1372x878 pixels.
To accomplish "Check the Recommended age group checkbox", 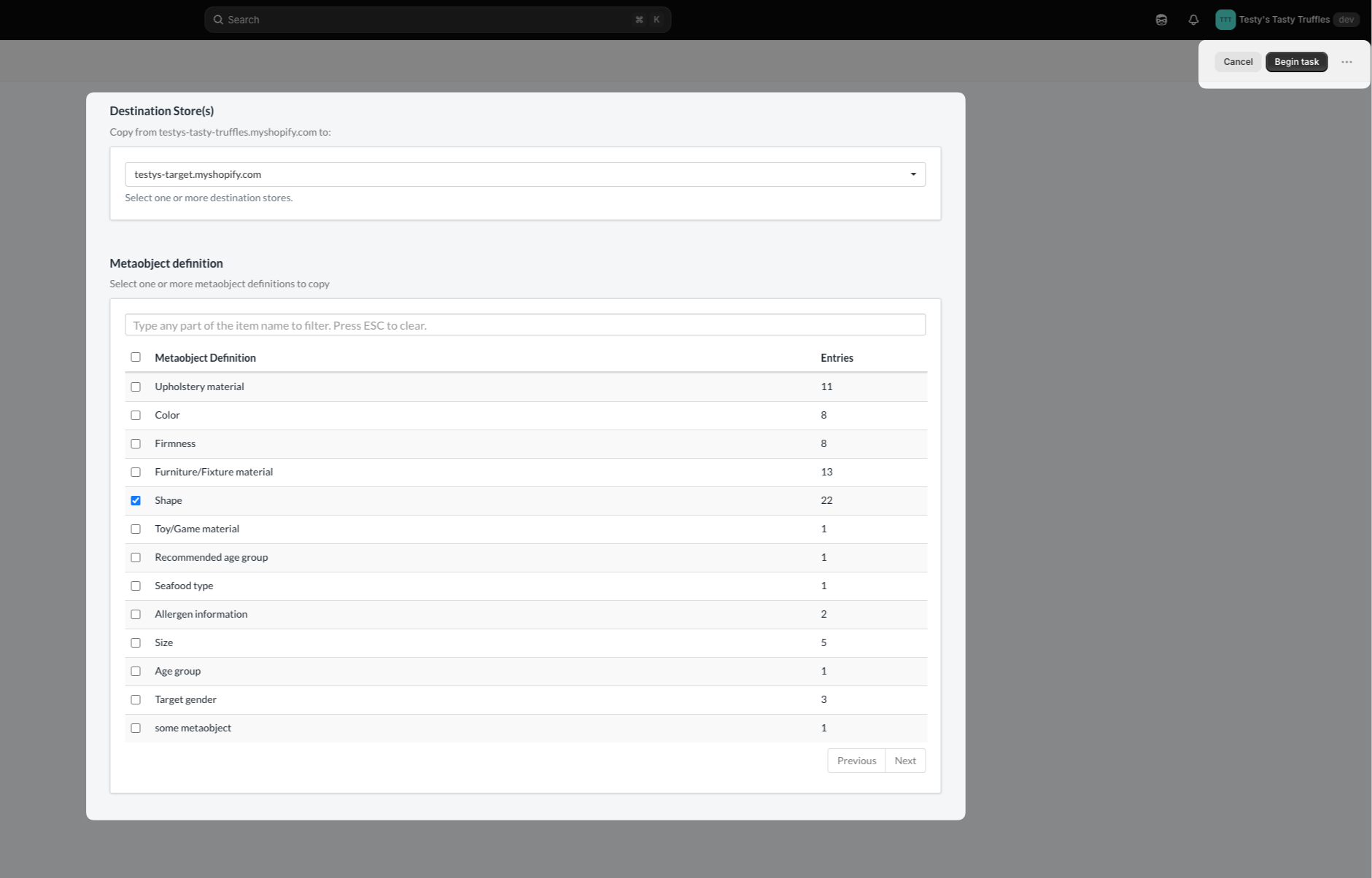I will point(136,557).
